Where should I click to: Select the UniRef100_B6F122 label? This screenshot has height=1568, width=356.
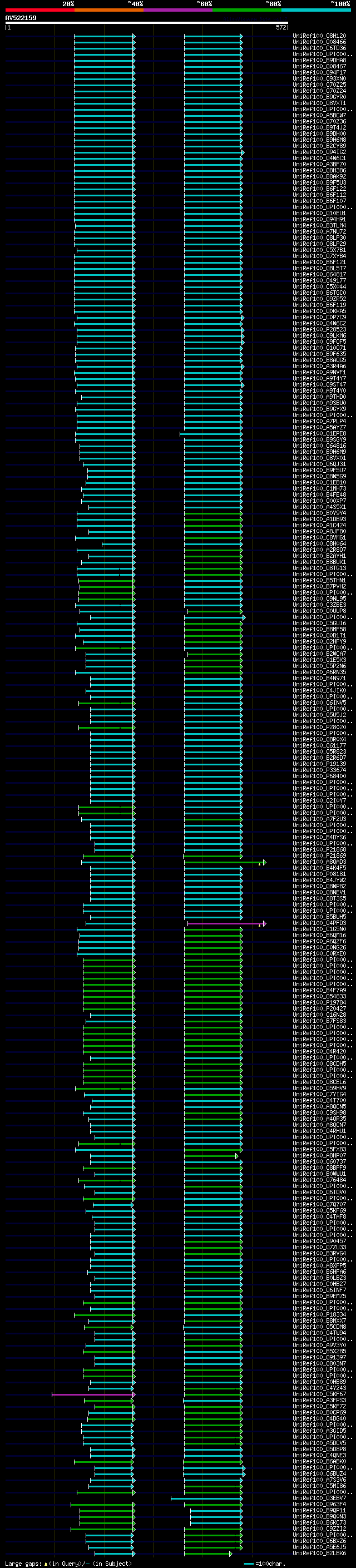coord(319,189)
